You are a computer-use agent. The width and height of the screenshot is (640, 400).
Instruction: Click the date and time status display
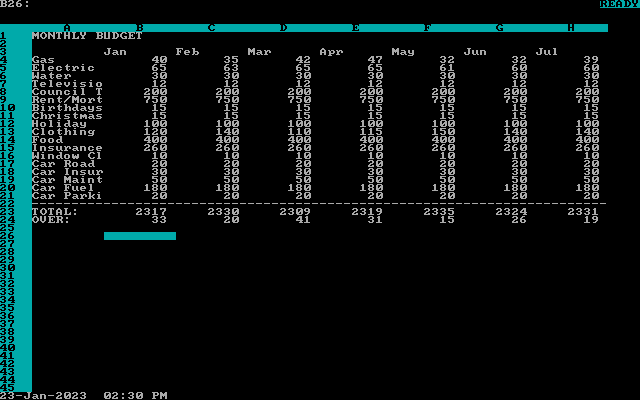click(83, 396)
